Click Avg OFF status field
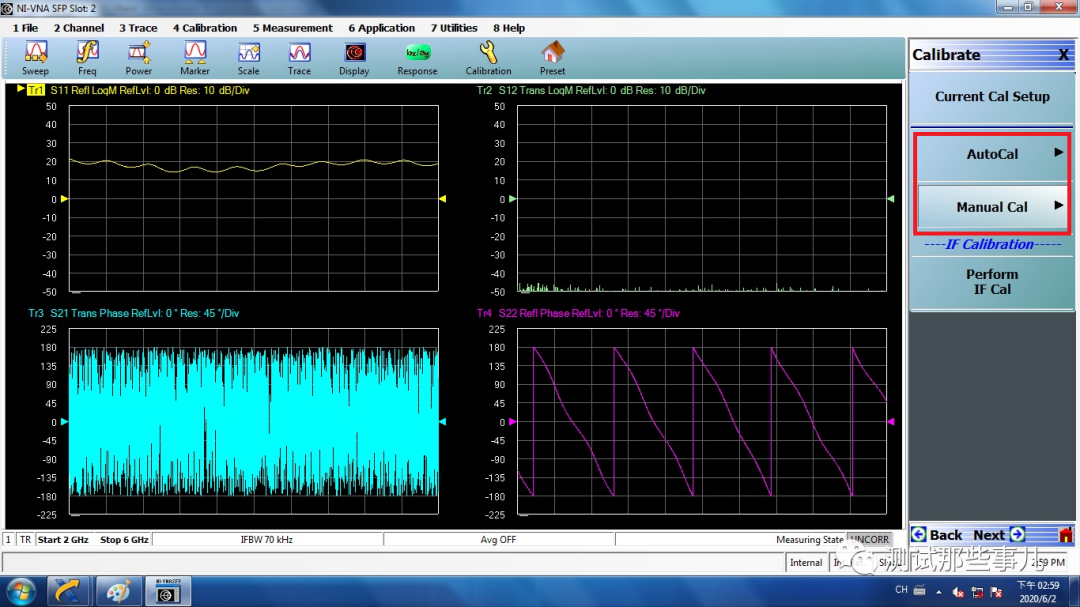 pyautogui.click(x=498, y=539)
